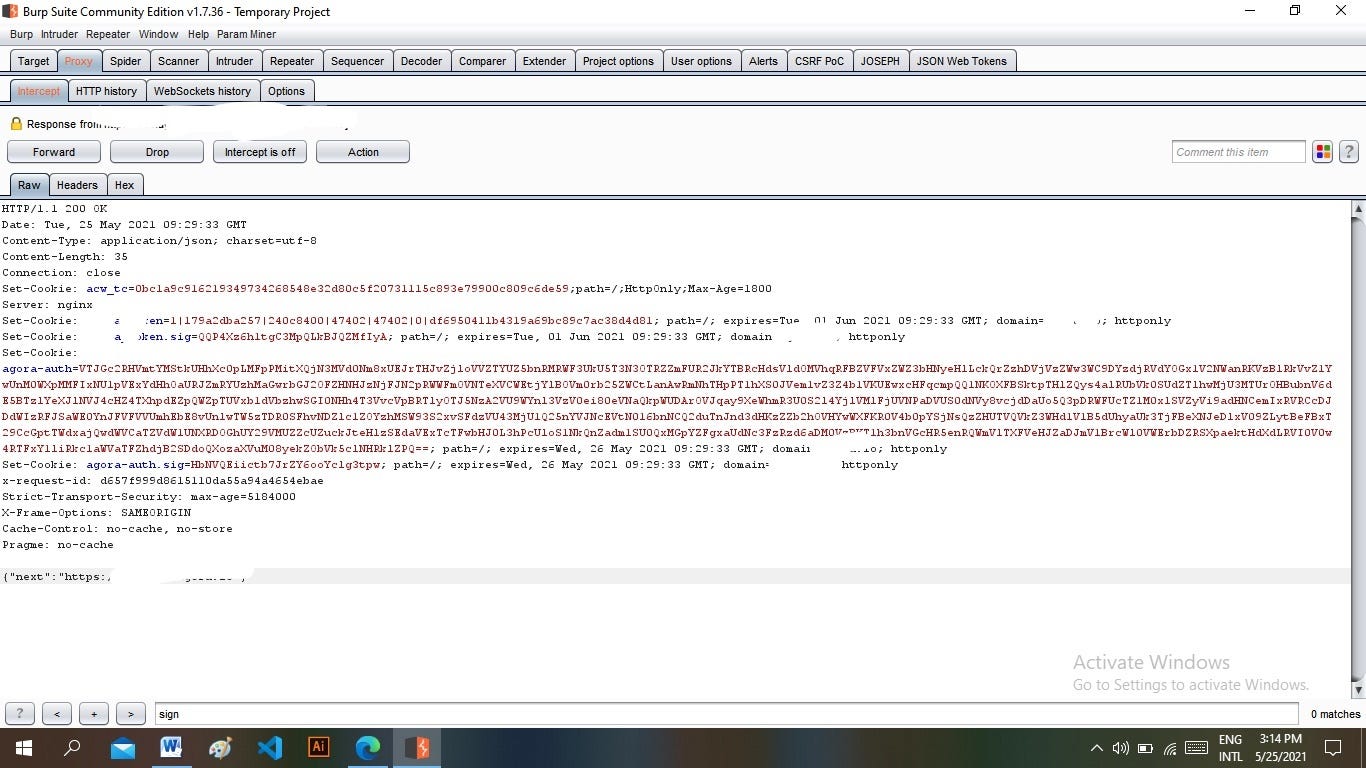Open Adobe Illustrator from taskbar
Screen dimensions: 1366x768
(319, 748)
